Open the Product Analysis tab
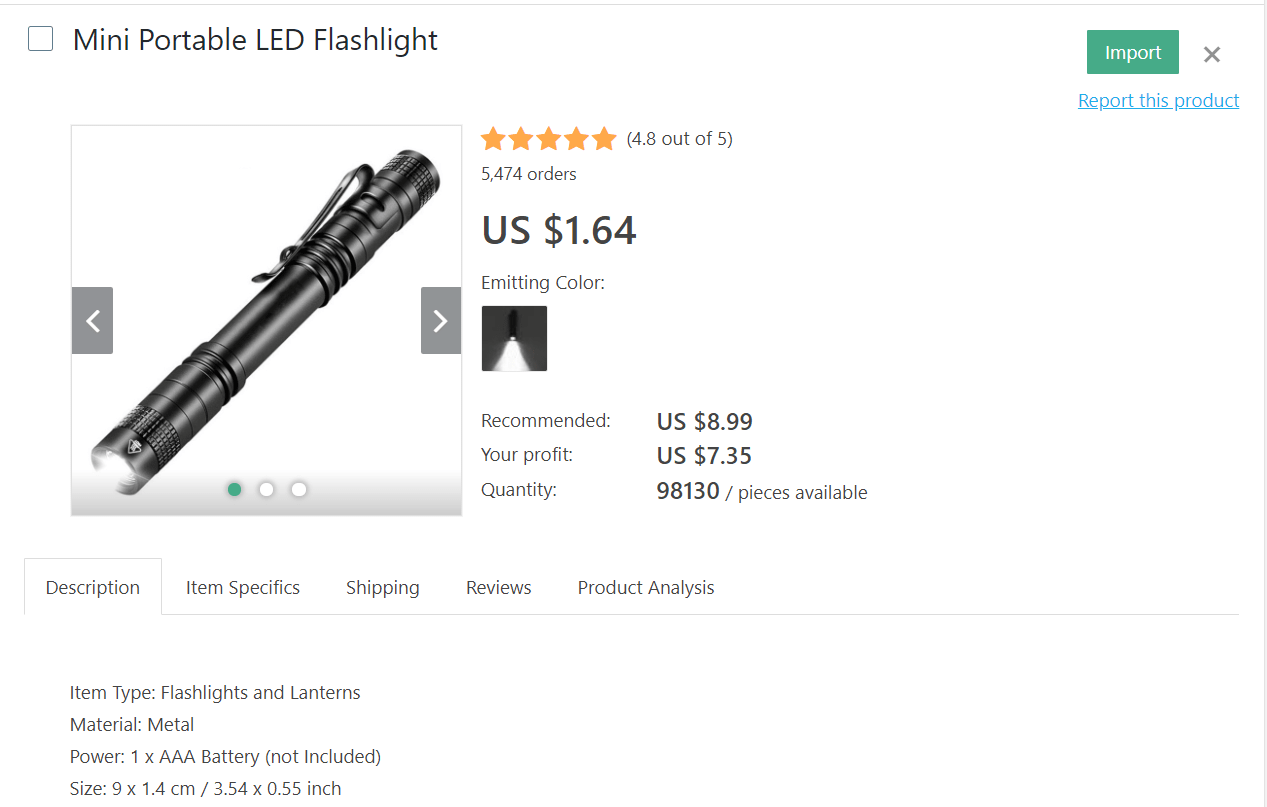This screenshot has height=807, width=1267. click(645, 587)
